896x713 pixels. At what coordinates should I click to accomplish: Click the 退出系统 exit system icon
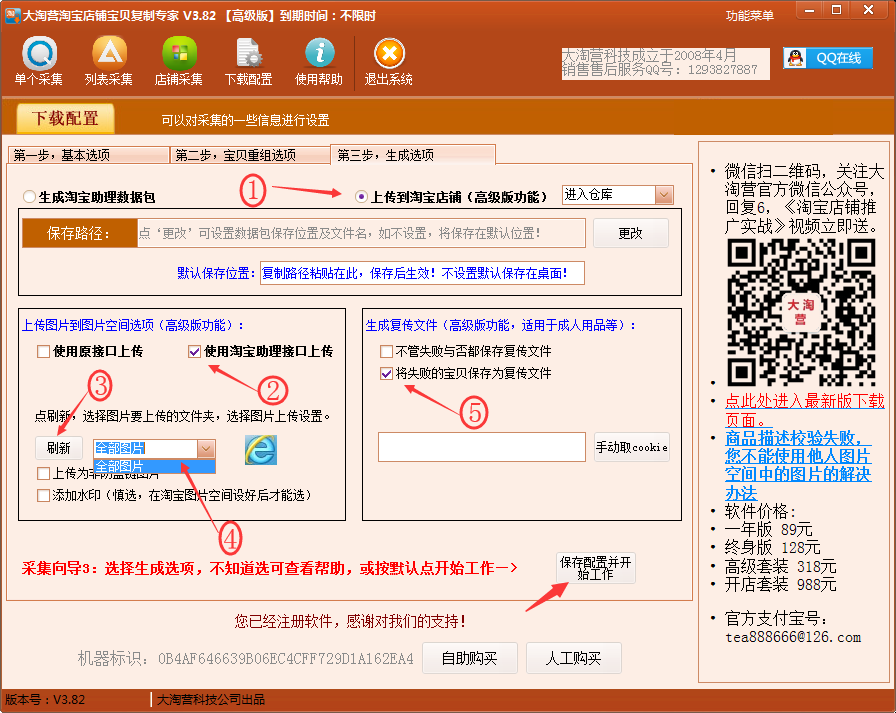point(389,61)
